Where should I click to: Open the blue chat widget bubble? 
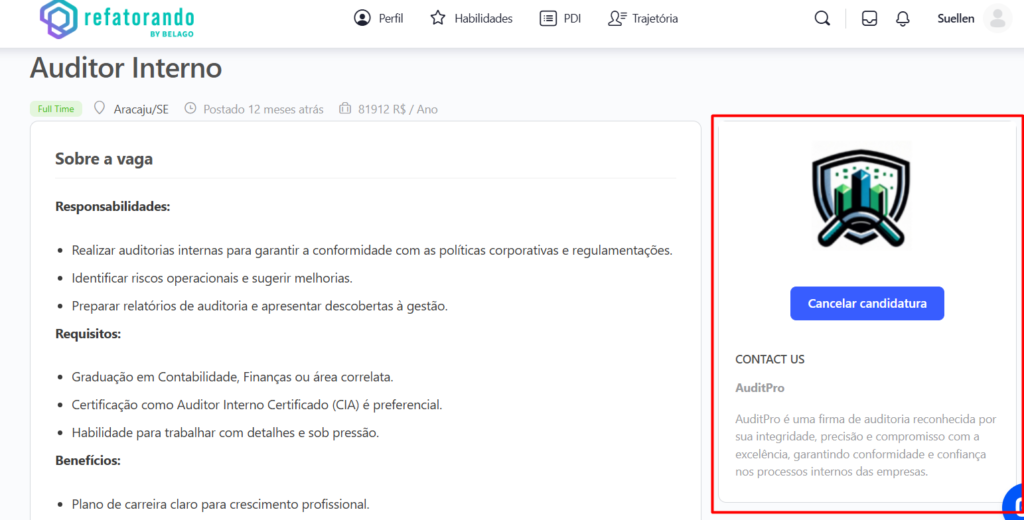[x=1014, y=503]
